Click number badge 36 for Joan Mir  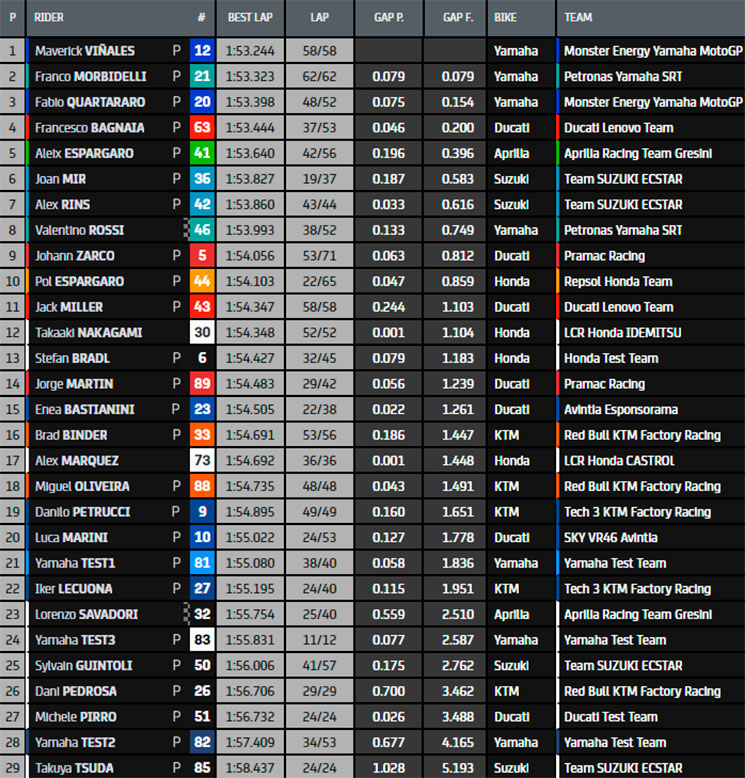202,179
